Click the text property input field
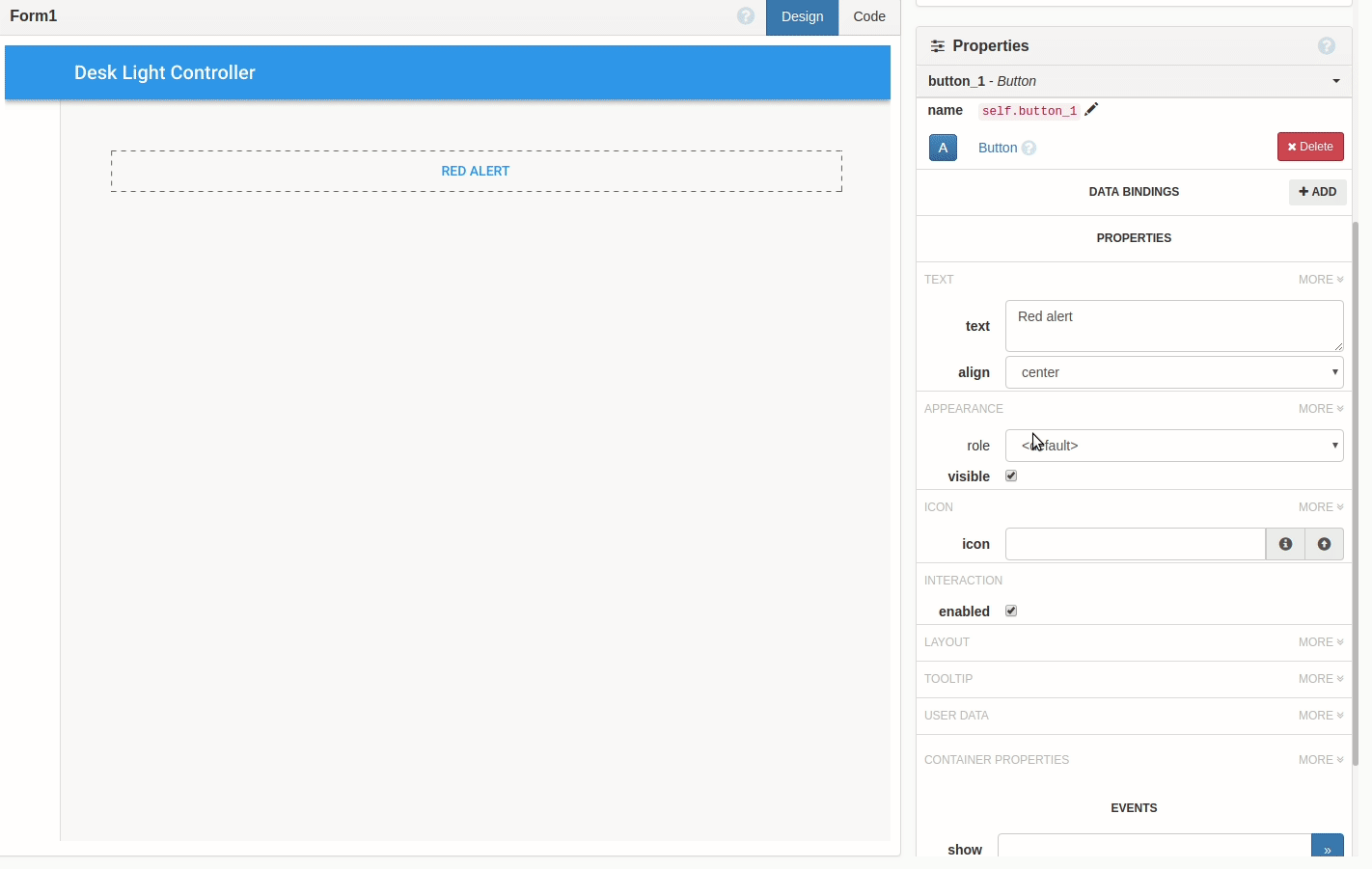Image resolution: width=1372 pixels, height=869 pixels. (x=1173, y=326)
